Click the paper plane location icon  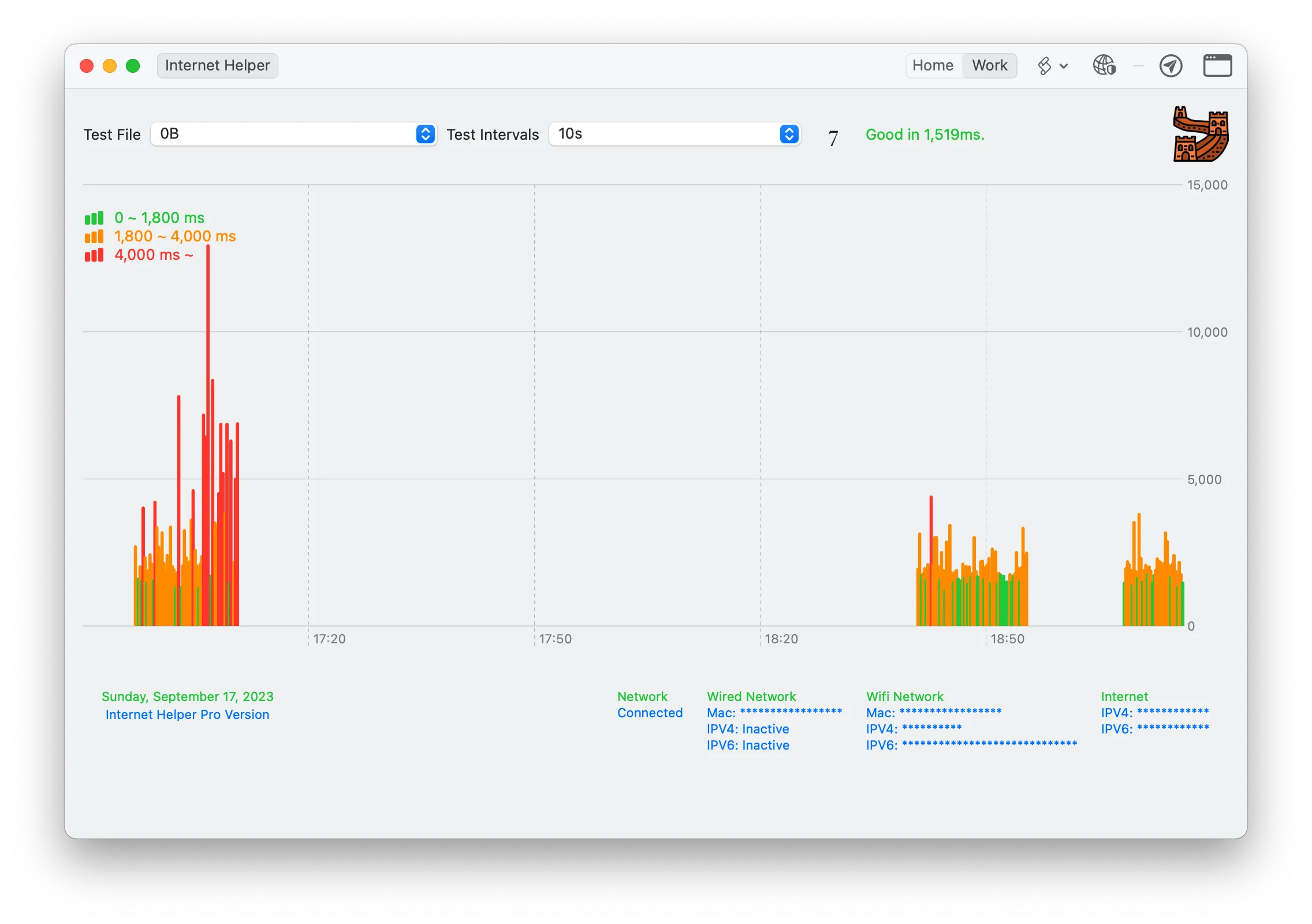(1171, 66)
